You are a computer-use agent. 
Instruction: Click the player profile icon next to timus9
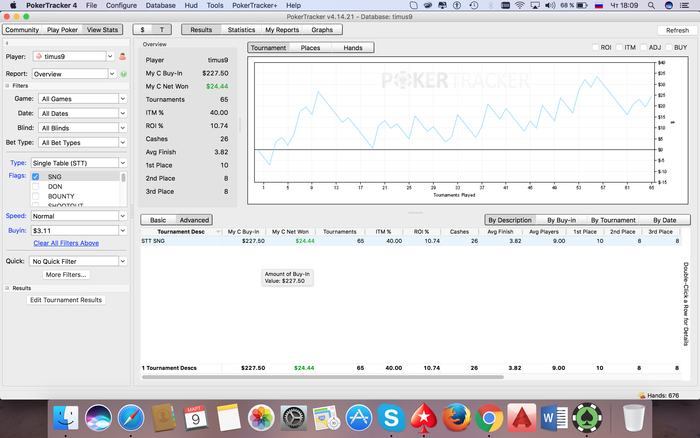click(x=122, y=57)
